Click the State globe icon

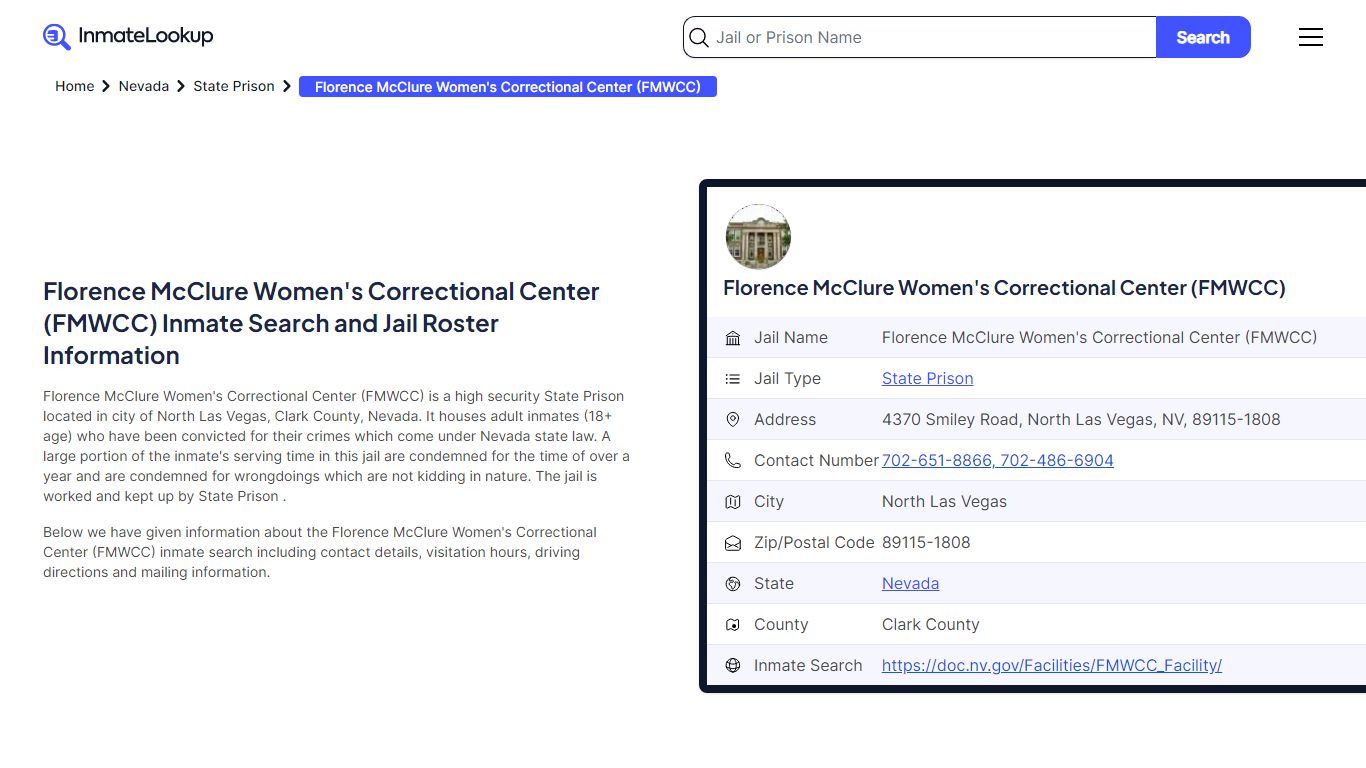pos(733,584)
